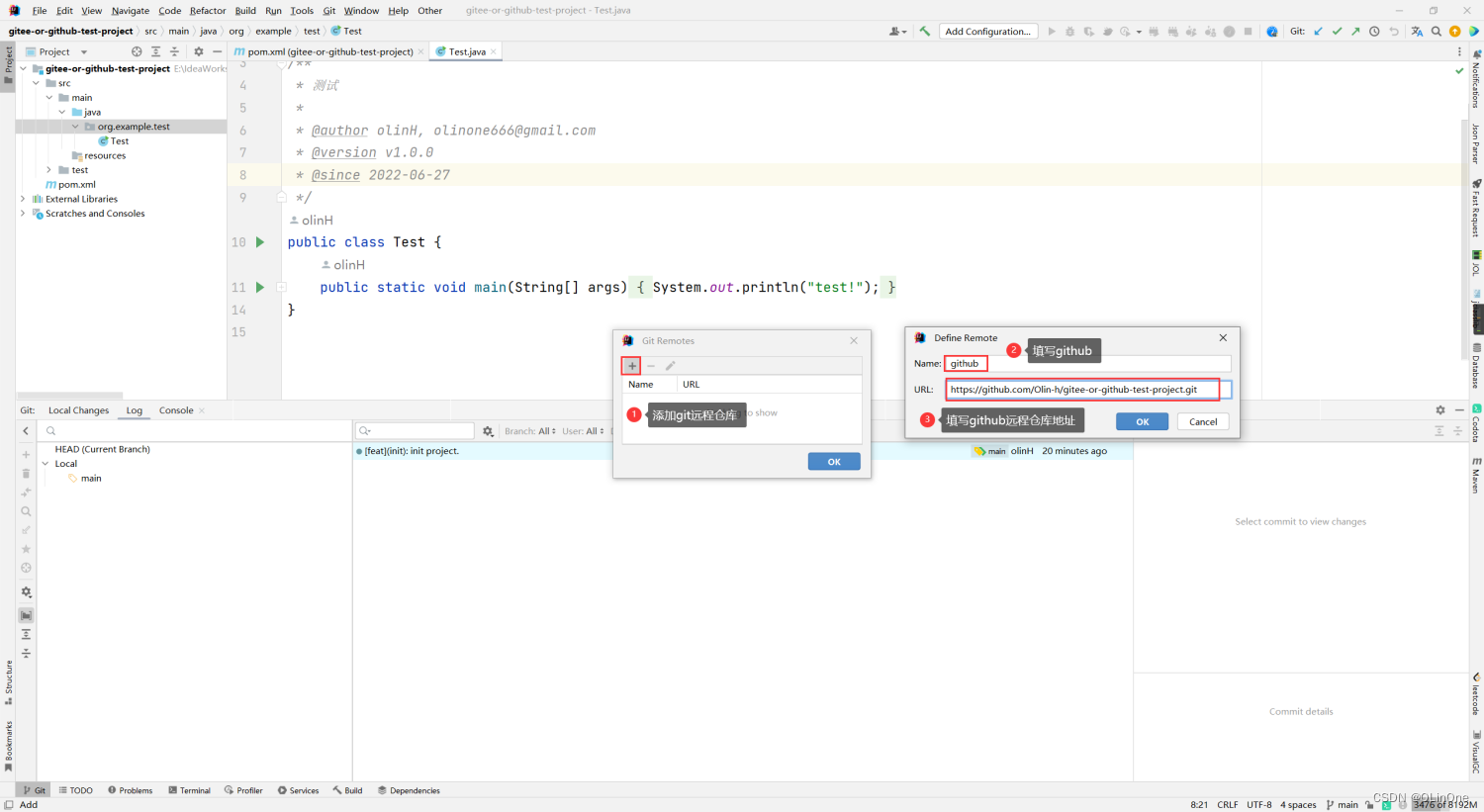This screenshot has height=812, width=1484.
Task: Click the code-with-me user icon in toolbar
Action: (x=897, y=32)
